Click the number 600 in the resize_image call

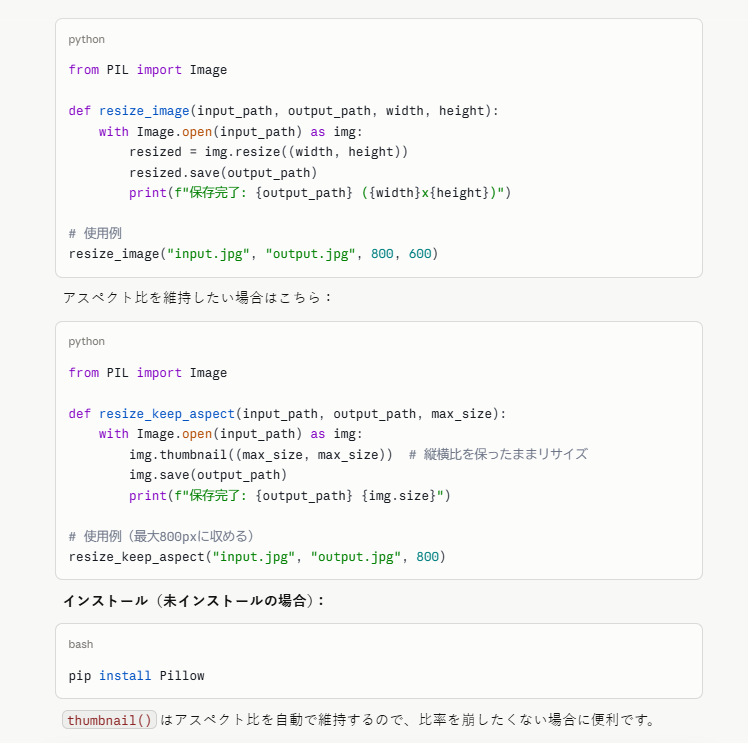point(419,254)
